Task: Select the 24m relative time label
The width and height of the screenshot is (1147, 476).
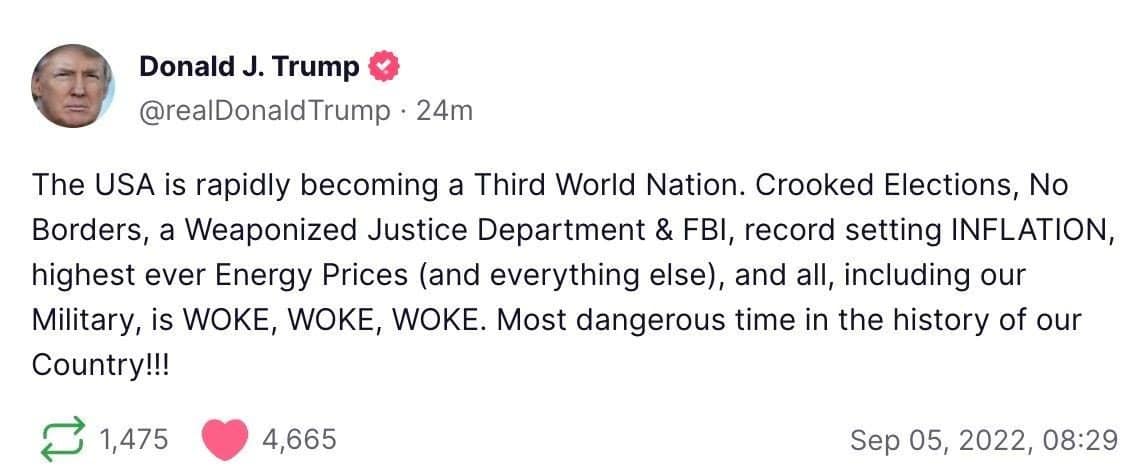Action: click(444, 111)
